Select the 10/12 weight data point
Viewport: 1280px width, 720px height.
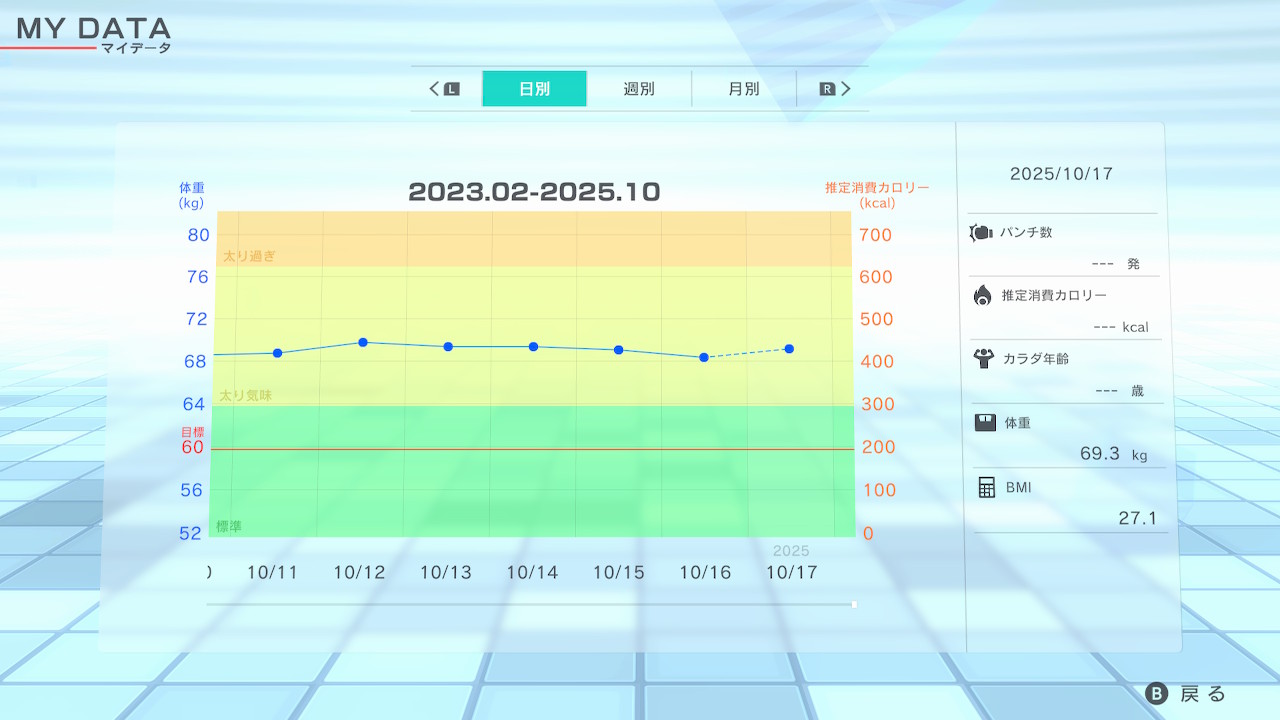(363, 342)
